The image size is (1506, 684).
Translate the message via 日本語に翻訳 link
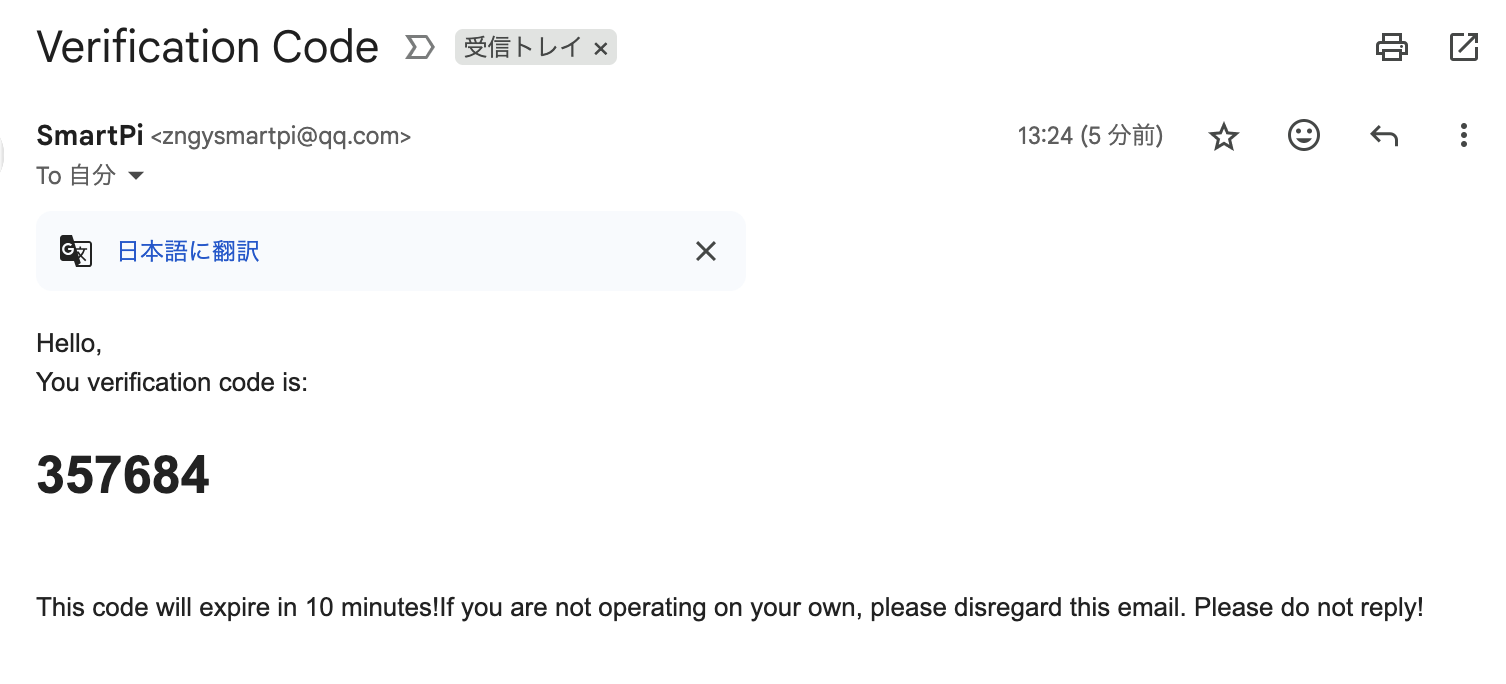click(189, 251)
